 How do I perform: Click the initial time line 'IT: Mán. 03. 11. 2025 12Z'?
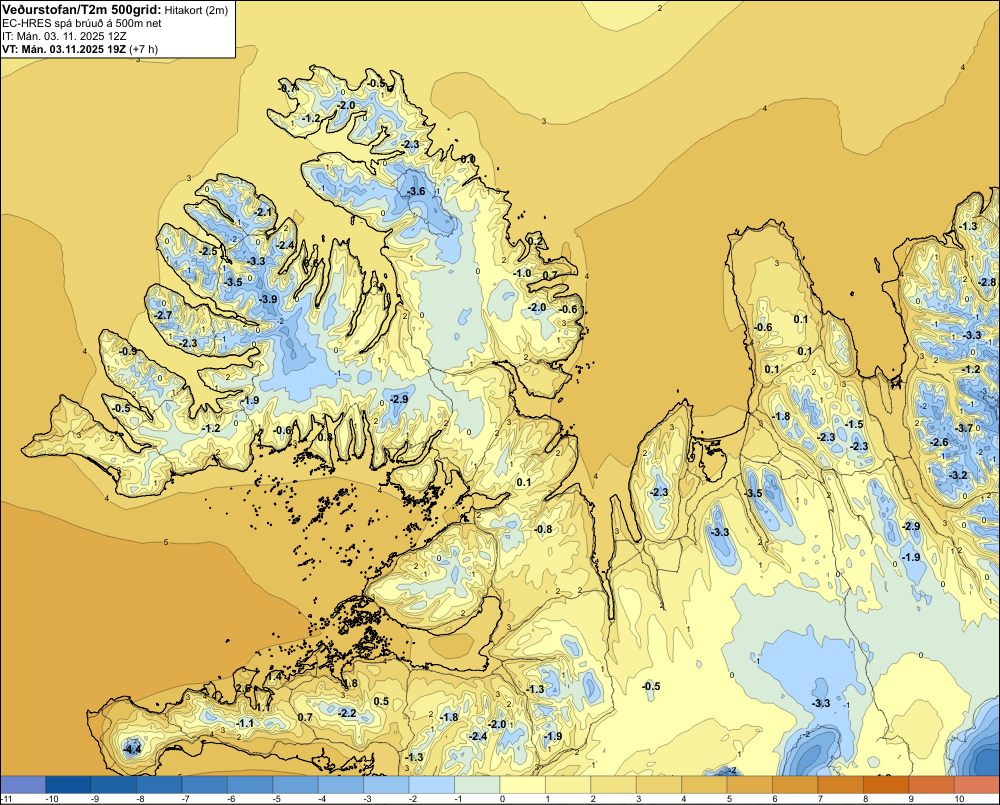point(64,36)
